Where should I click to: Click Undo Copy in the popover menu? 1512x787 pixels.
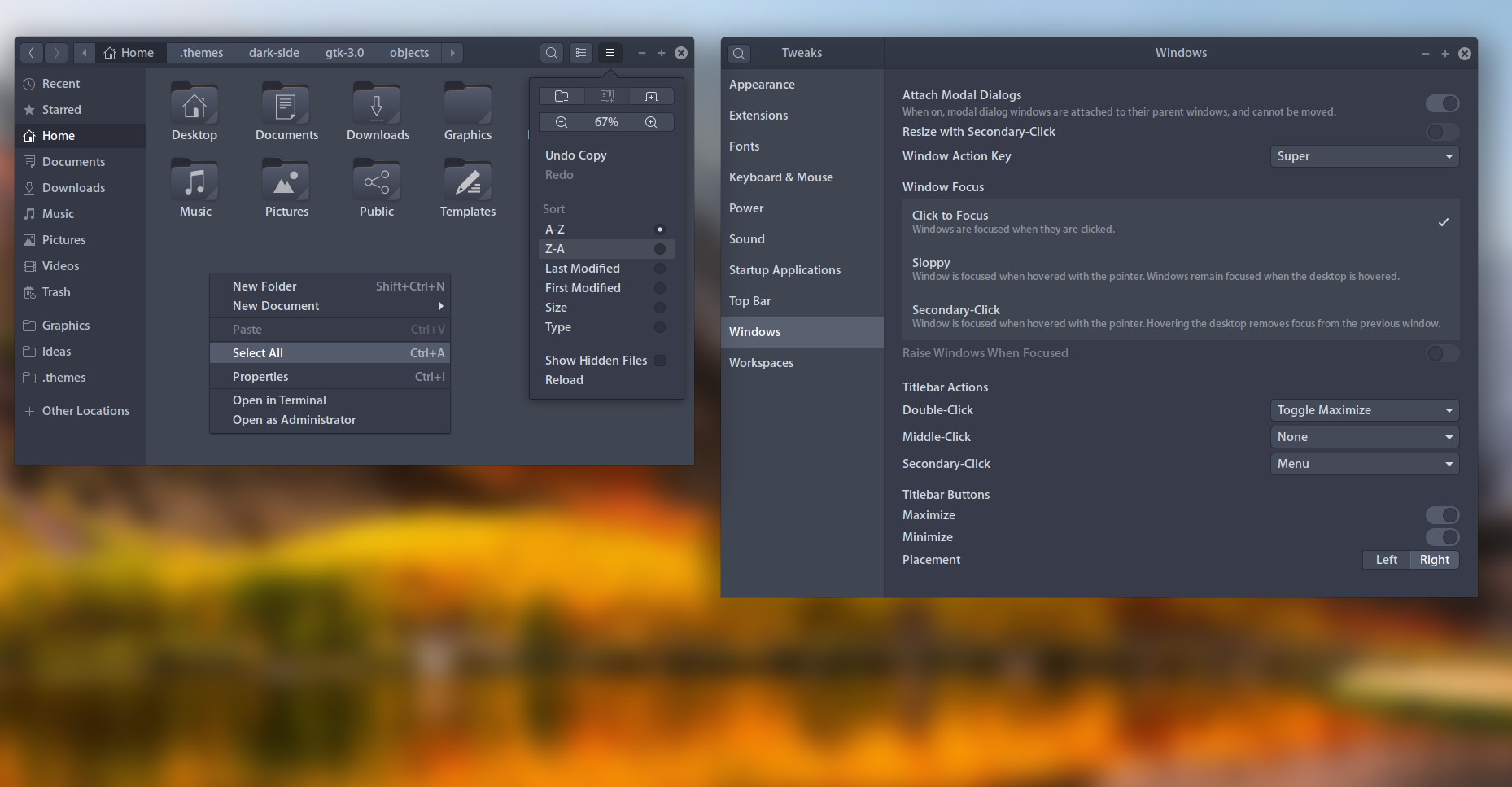point(606,155)
